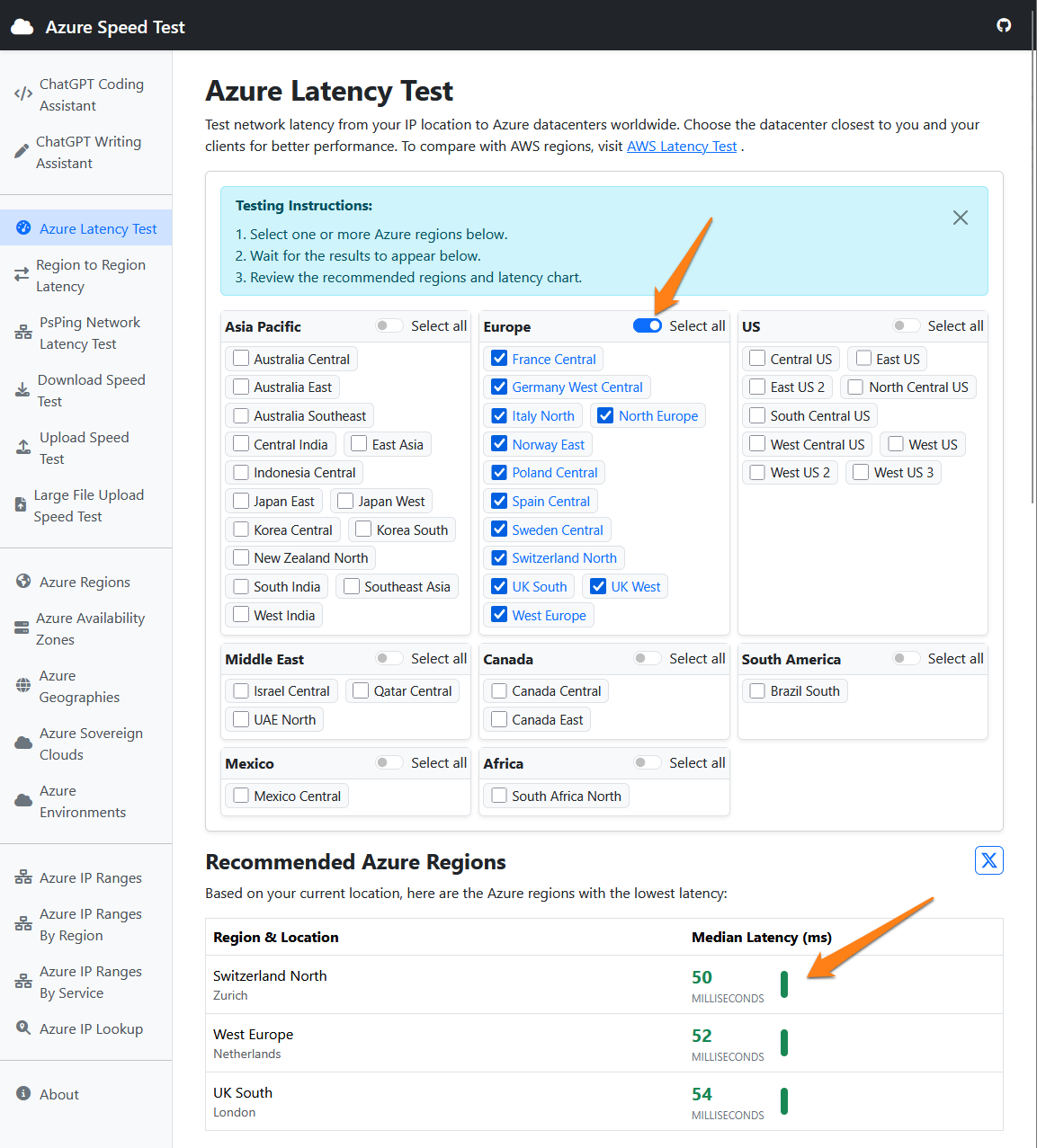
Task: Click the Azure Availability Zones server icon
Action: click(x=22, y=628)
